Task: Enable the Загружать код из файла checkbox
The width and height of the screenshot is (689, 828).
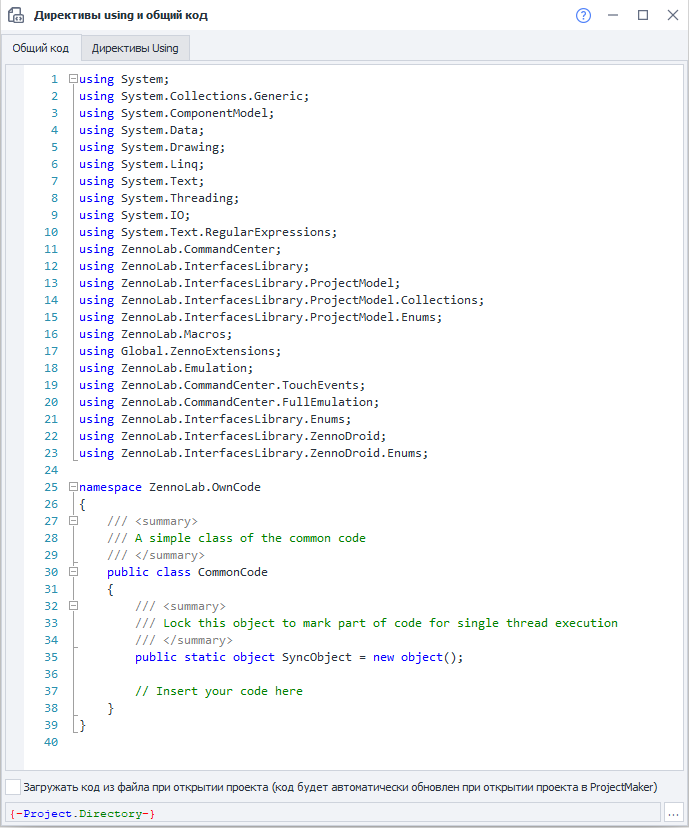Action: [13, 786]
